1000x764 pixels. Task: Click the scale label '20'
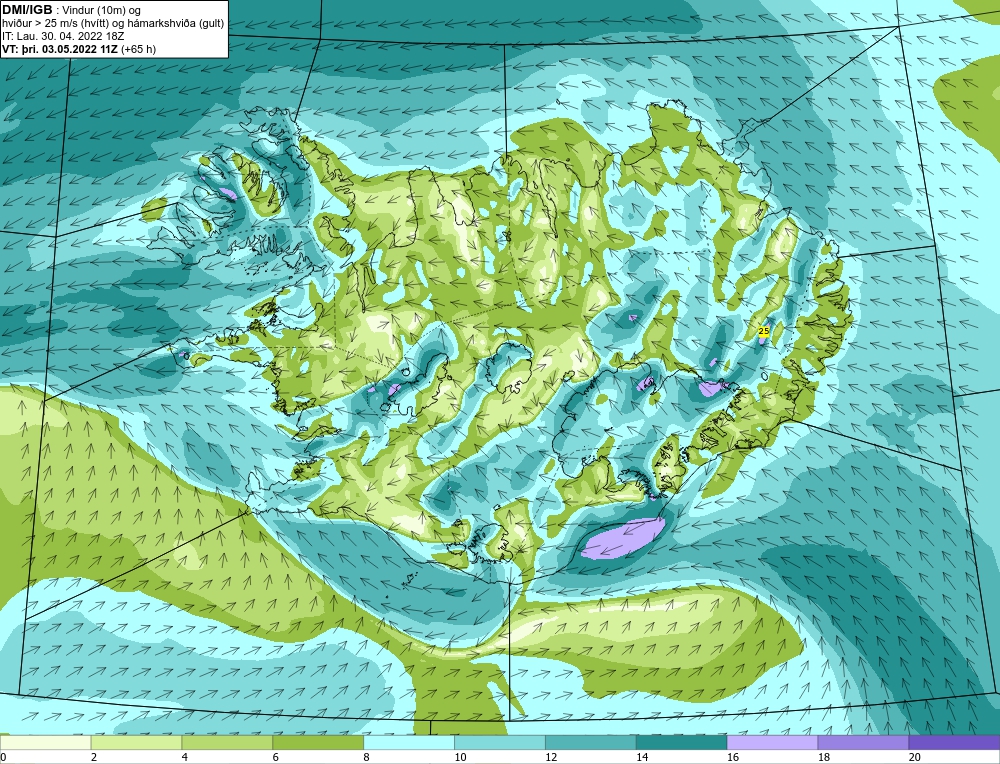point(915,757)
